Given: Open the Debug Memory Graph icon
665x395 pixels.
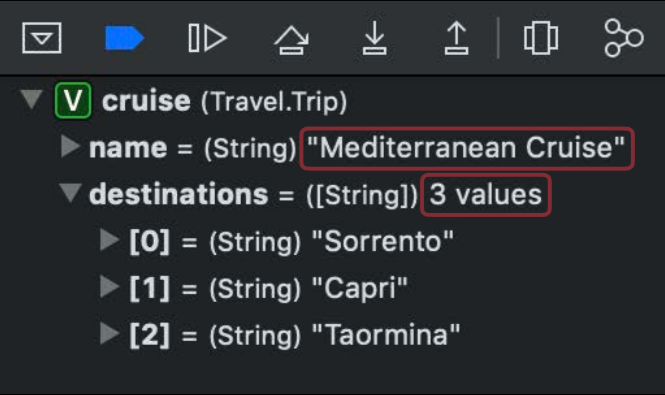Looking at the screenshot, I should [624, 38].
